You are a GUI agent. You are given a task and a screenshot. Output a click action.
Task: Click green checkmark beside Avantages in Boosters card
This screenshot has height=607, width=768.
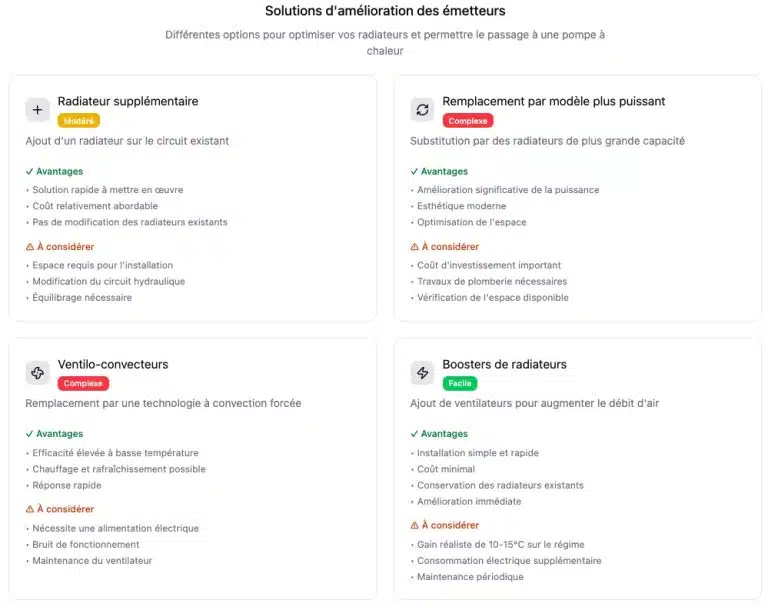point(414,434)
